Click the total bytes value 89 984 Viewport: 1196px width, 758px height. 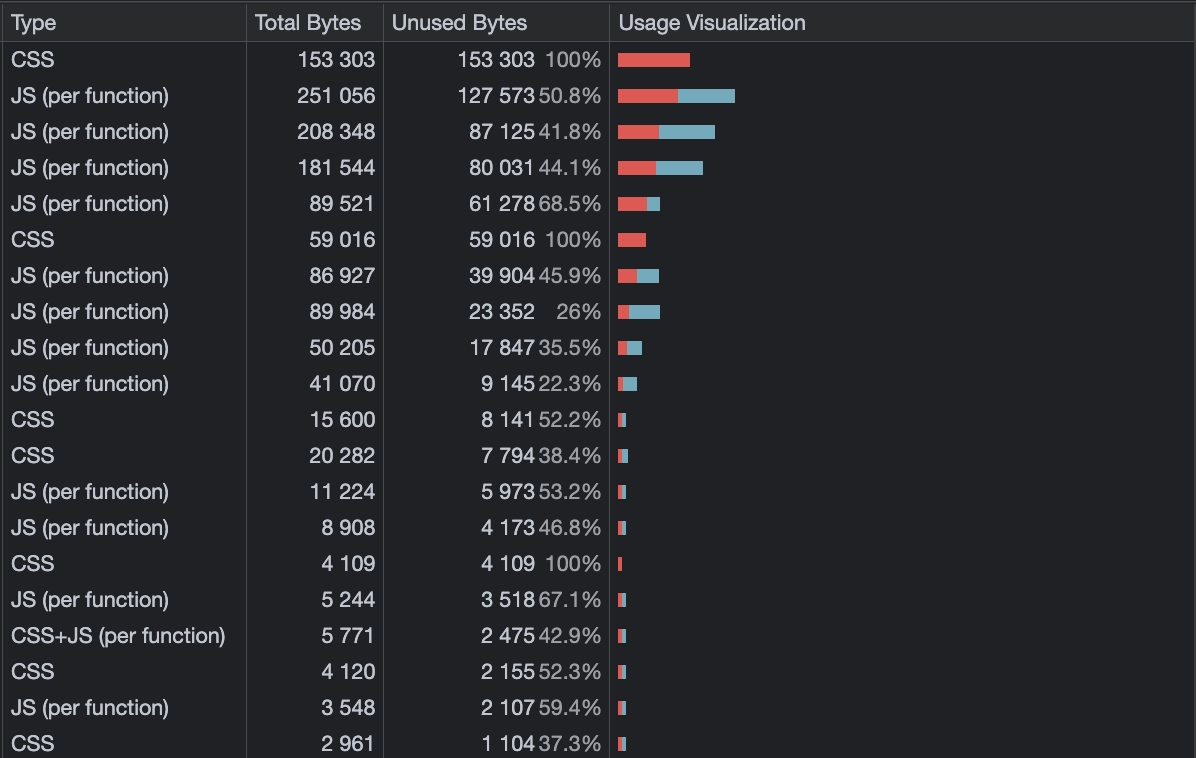click(342, 311)
